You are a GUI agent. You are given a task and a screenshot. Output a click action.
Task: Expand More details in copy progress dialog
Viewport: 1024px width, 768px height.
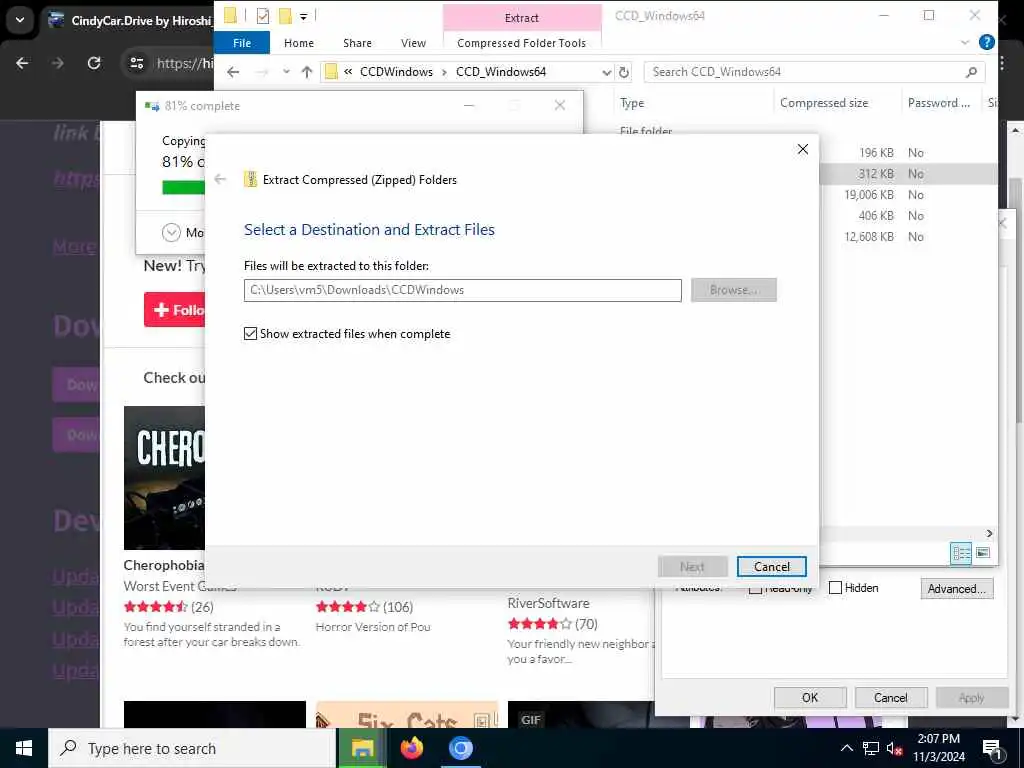pyautogui.click(x=171, y=232)
